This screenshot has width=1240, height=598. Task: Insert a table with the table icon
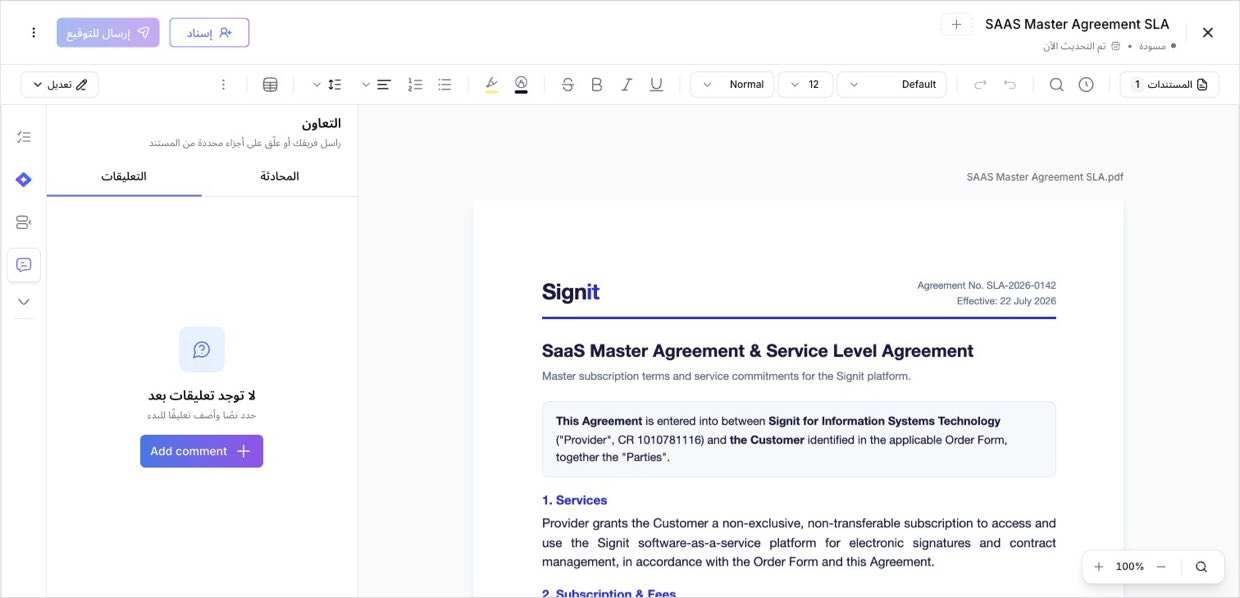270,85
